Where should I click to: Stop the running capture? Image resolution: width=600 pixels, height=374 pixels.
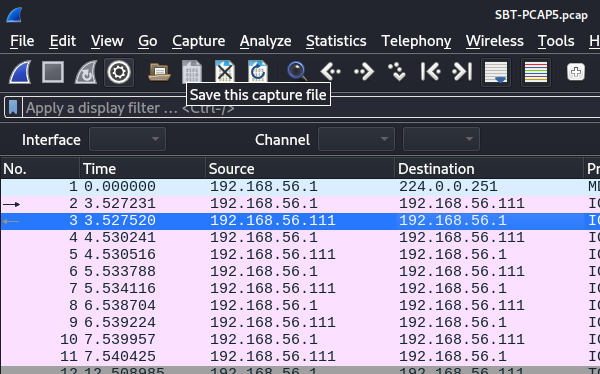click(53, 72)
